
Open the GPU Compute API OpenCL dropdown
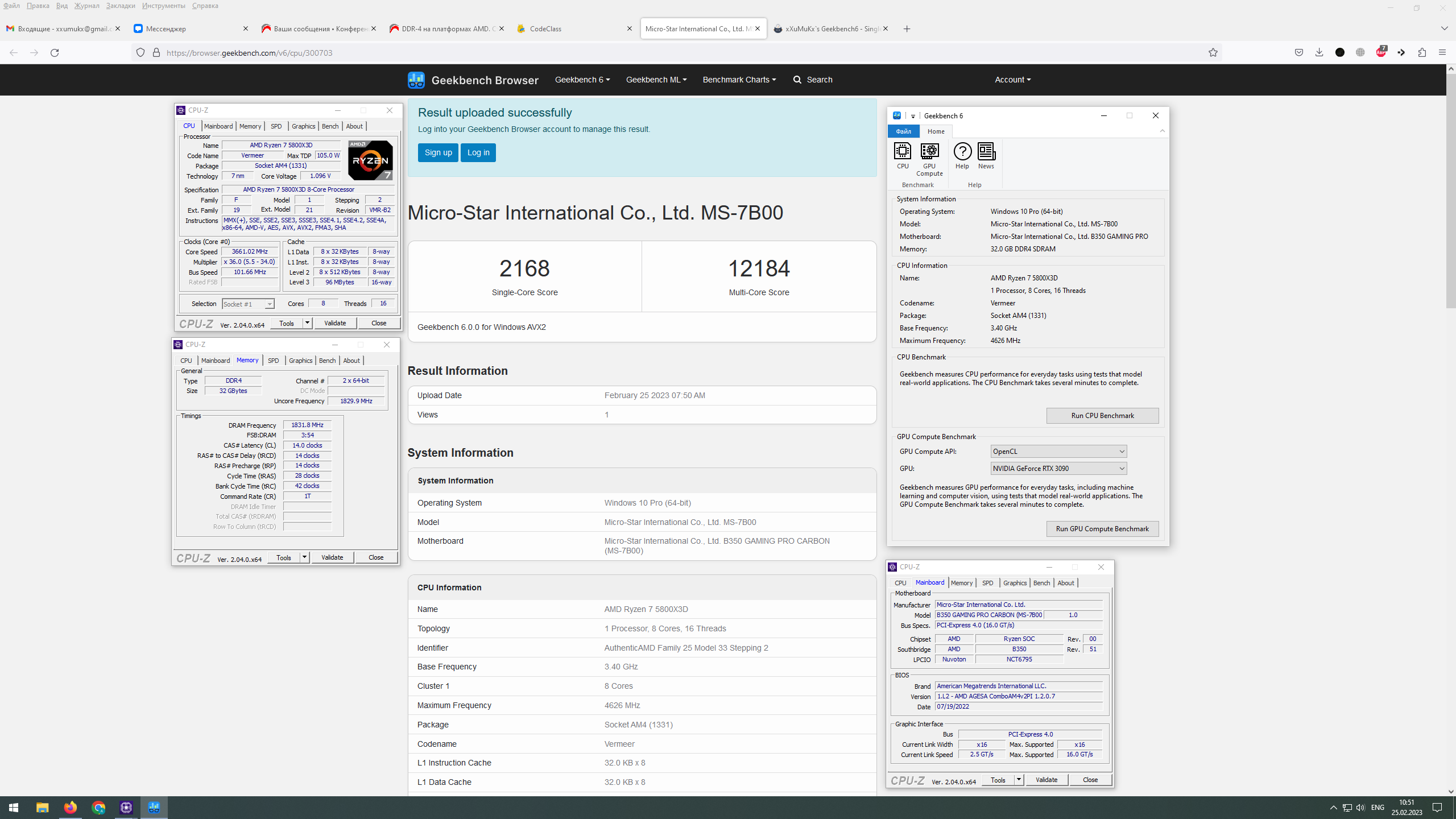[1058, 452]
